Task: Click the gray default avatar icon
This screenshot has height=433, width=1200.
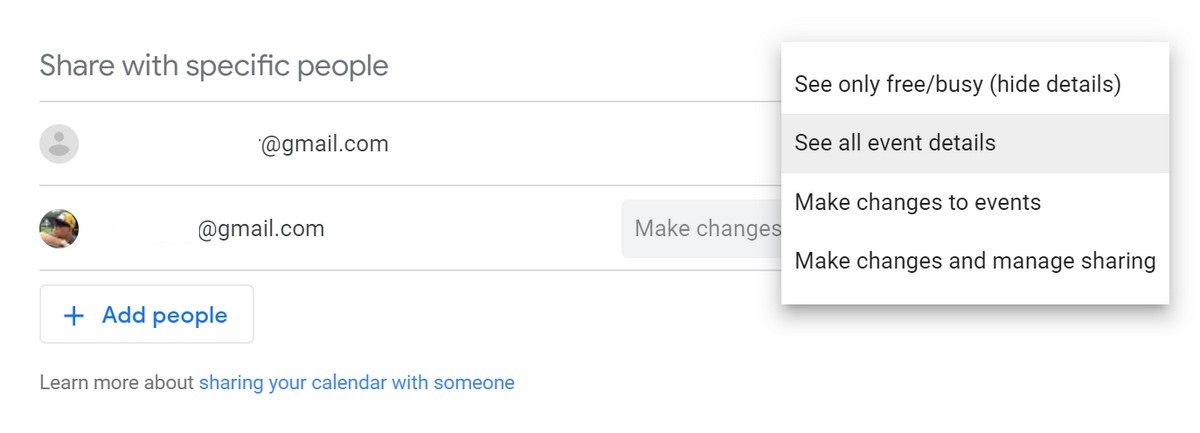Action: point(59,144)
